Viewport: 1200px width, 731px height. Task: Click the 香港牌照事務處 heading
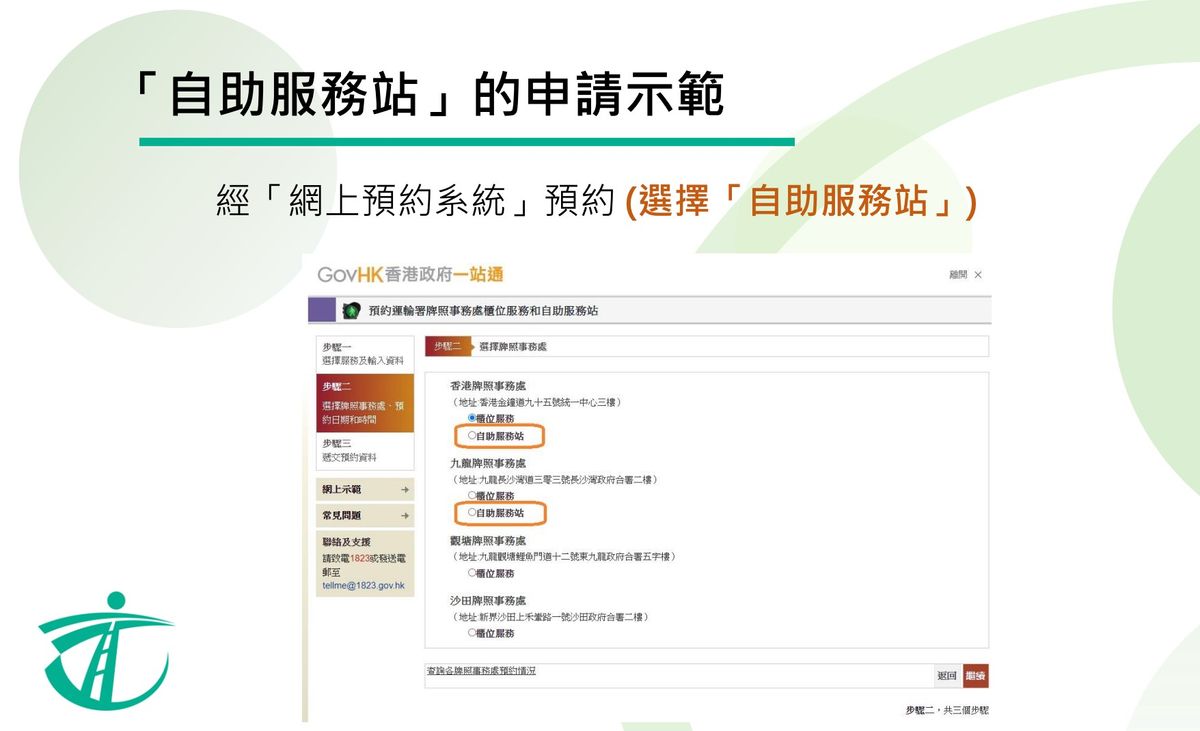(488, 386)
